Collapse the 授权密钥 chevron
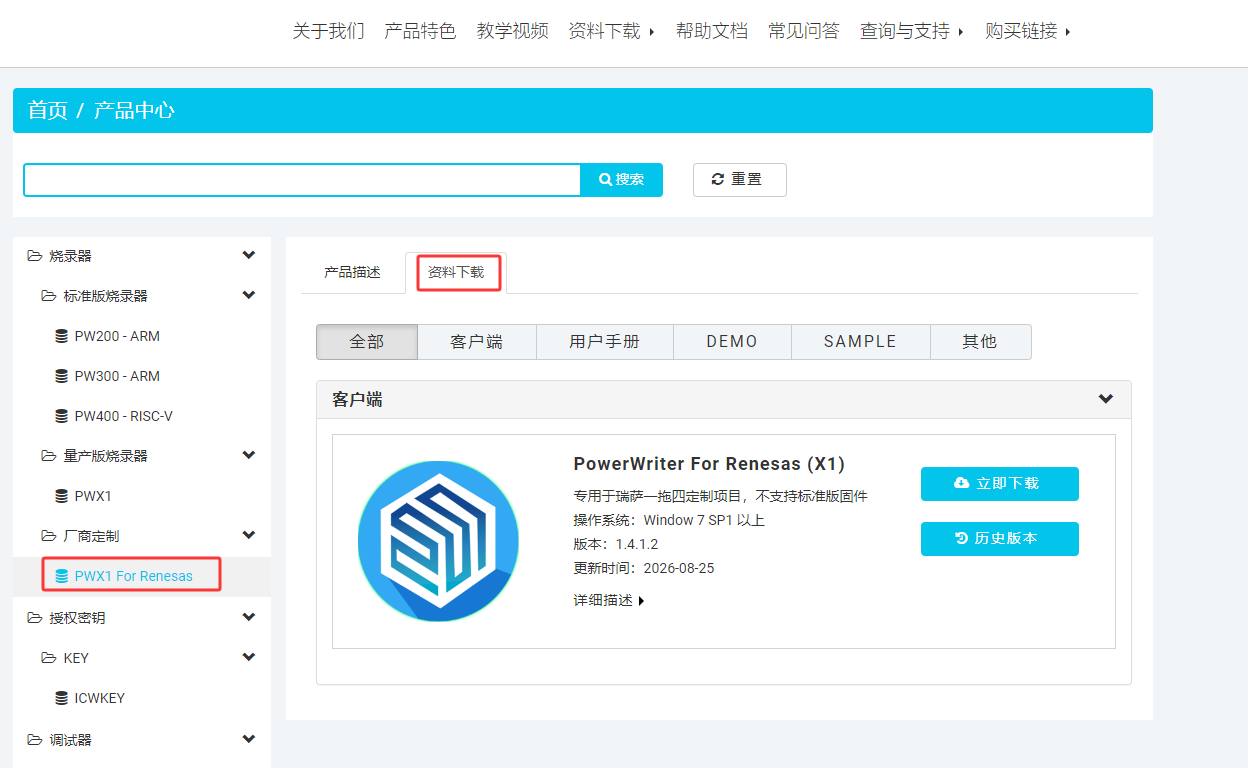This screenshot has height=768, width=1248. (249, 617)
